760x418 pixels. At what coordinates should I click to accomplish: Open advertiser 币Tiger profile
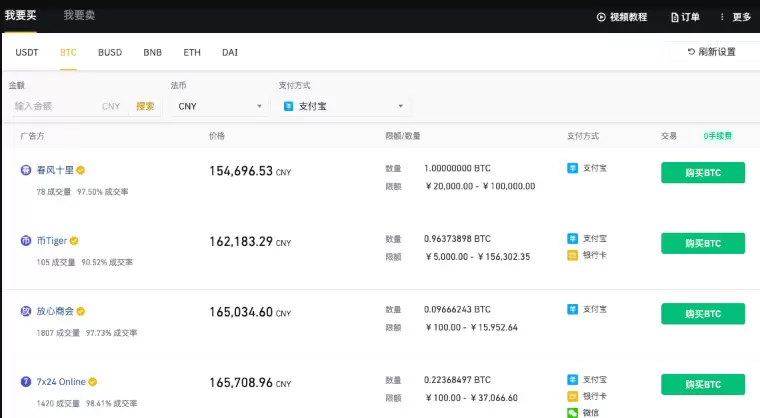click(x=52, y=241)
